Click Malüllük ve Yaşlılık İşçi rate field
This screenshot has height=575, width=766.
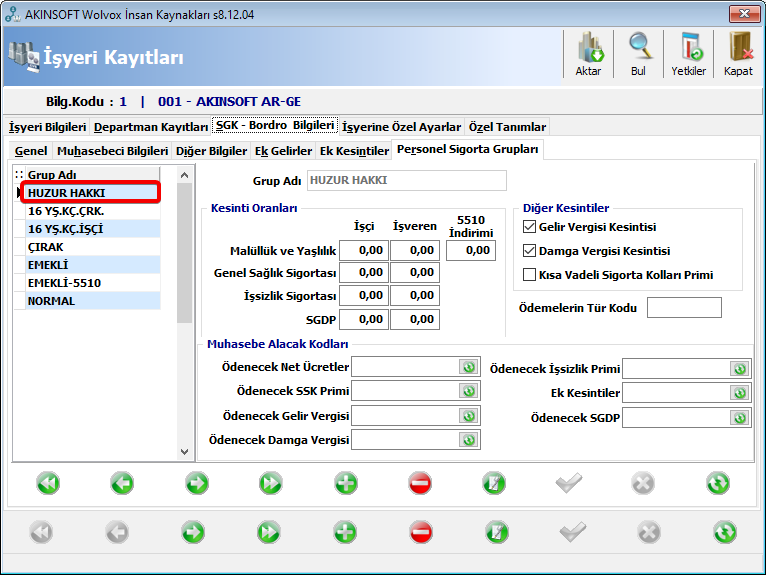[x=364, y=251]
